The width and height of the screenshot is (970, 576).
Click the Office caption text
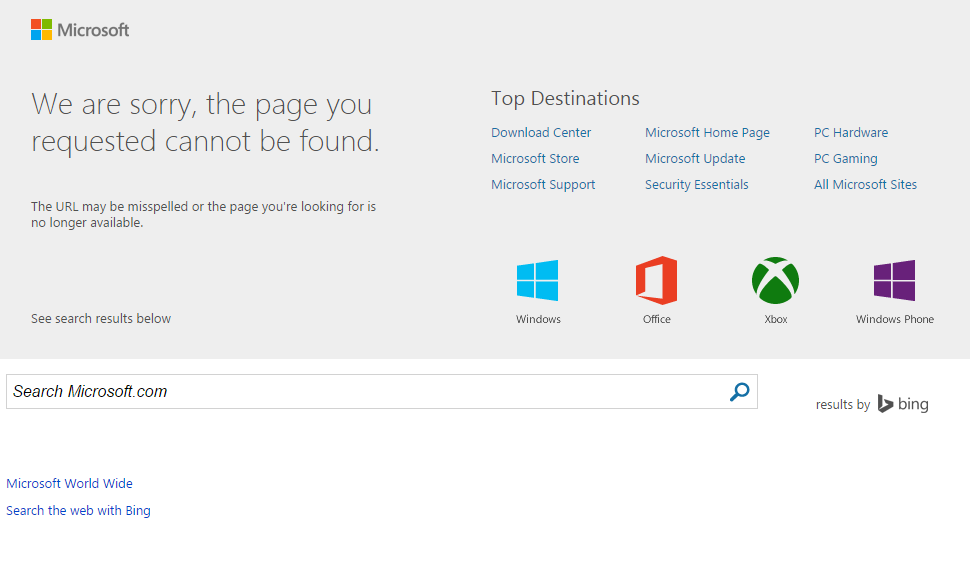[656, 319]
